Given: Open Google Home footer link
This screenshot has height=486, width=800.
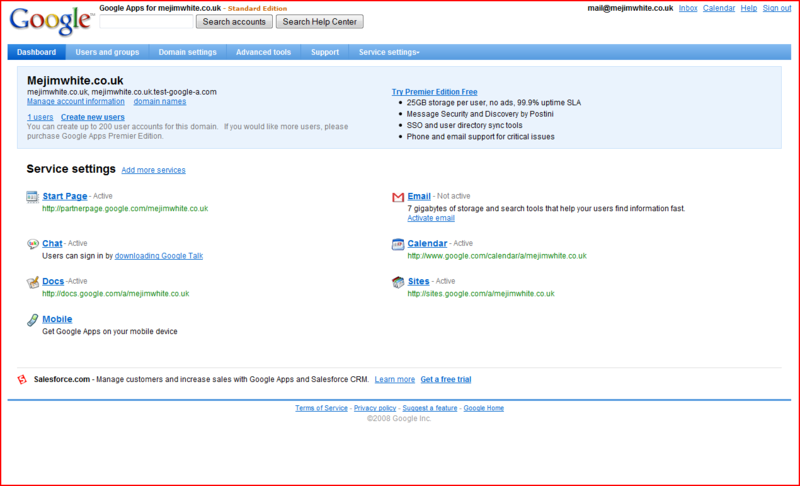Looking at the screenshot, I should point(483,408).
